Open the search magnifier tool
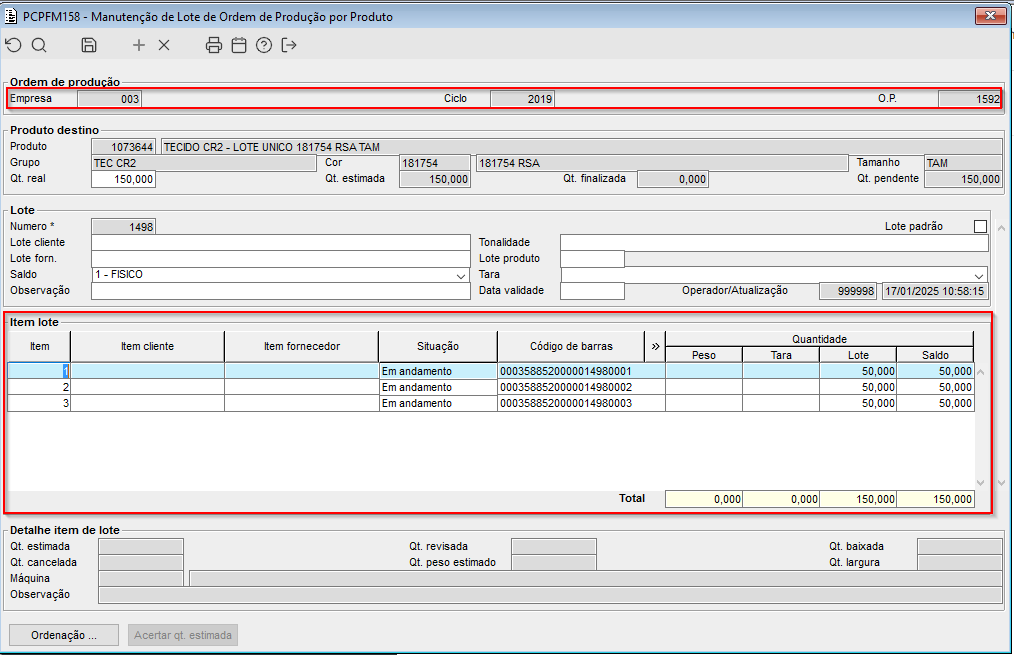 click(39, 45)
